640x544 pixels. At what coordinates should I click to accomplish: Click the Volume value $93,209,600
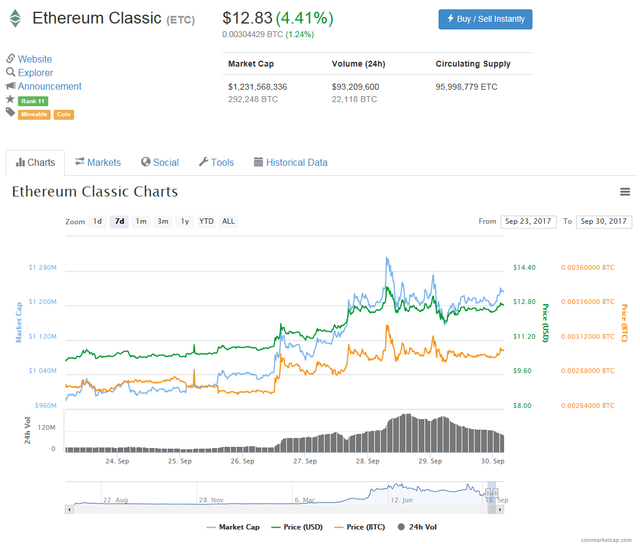click(x=356, y=87)
